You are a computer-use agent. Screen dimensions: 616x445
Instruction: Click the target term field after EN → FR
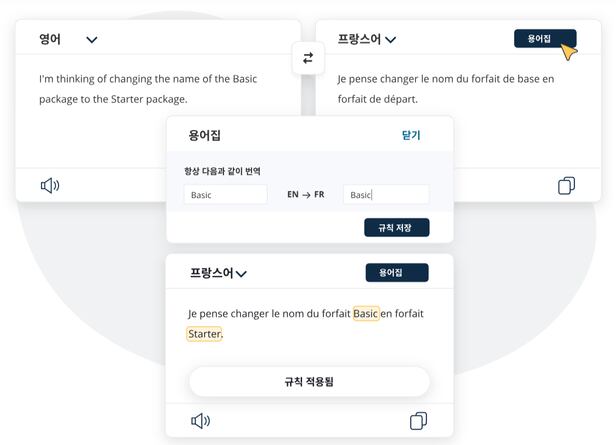pyautogui.click(x=385, y=195)
